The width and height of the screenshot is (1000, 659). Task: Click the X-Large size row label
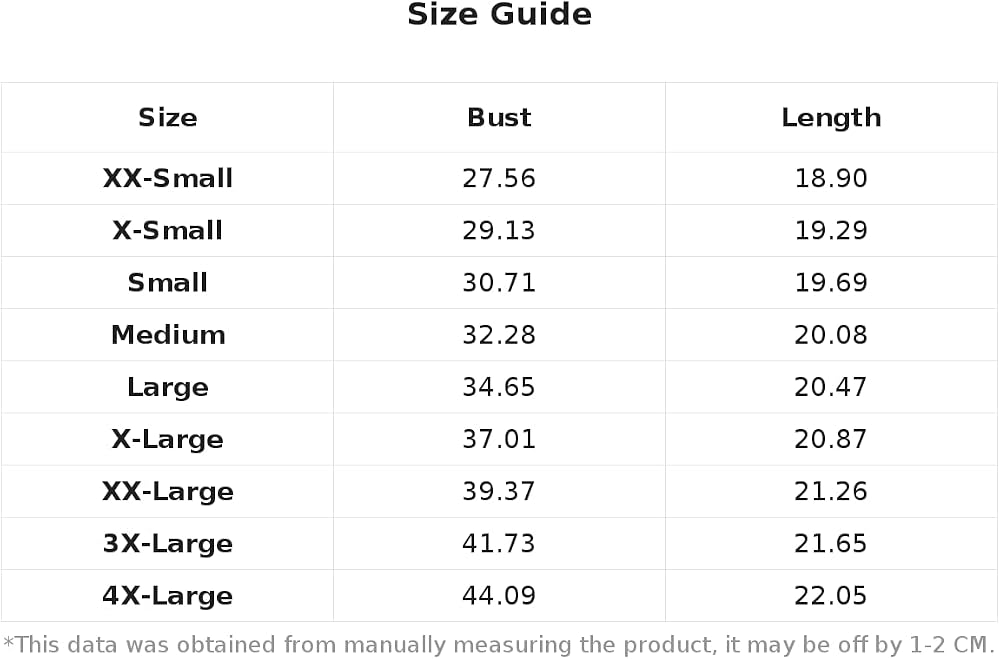pyautogui.click(x=168, y=440)
